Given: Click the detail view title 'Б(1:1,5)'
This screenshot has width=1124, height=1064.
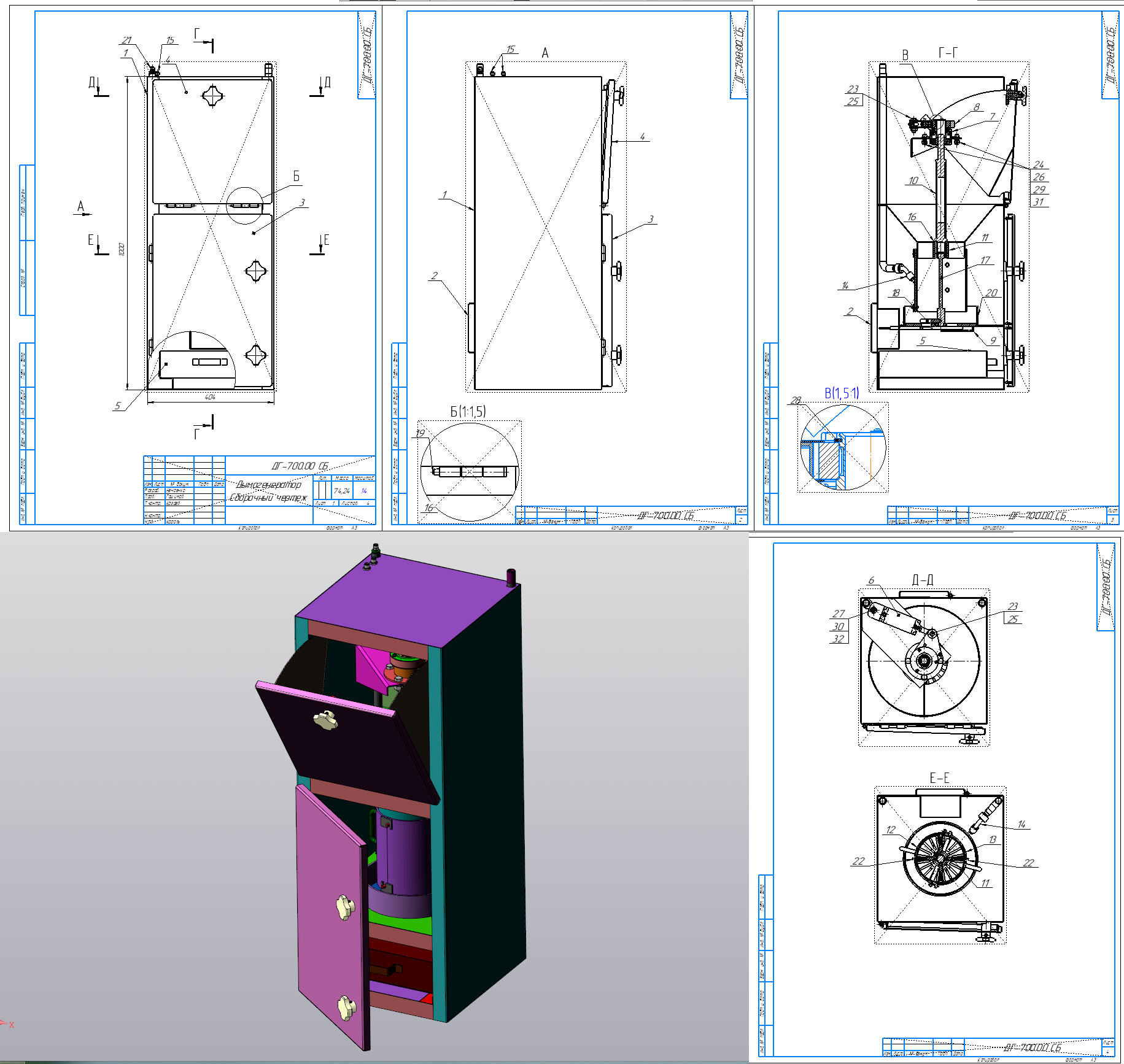Looking at the screenshot, I should tap(468, 411).
